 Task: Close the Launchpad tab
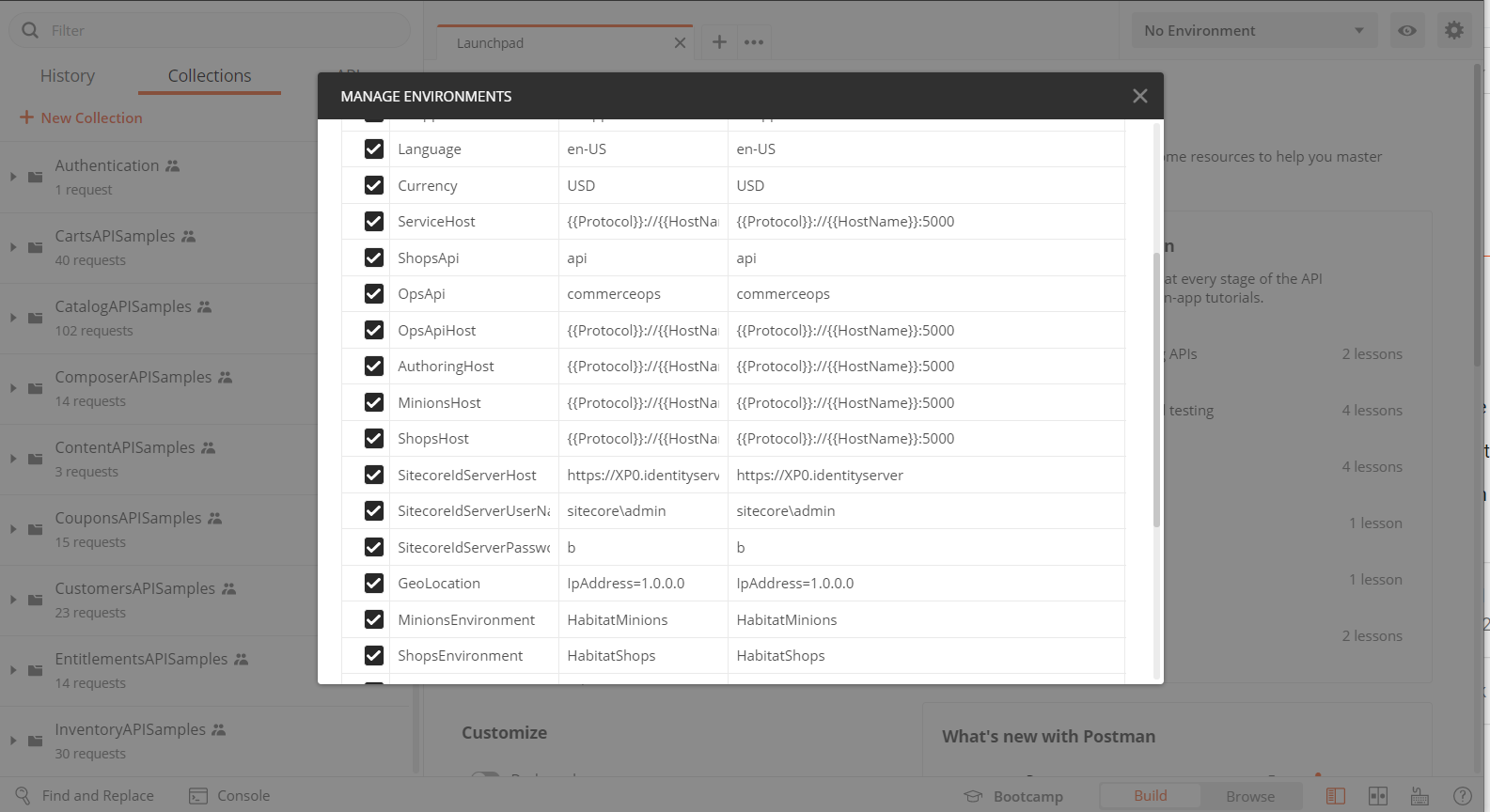click(680, 43)
